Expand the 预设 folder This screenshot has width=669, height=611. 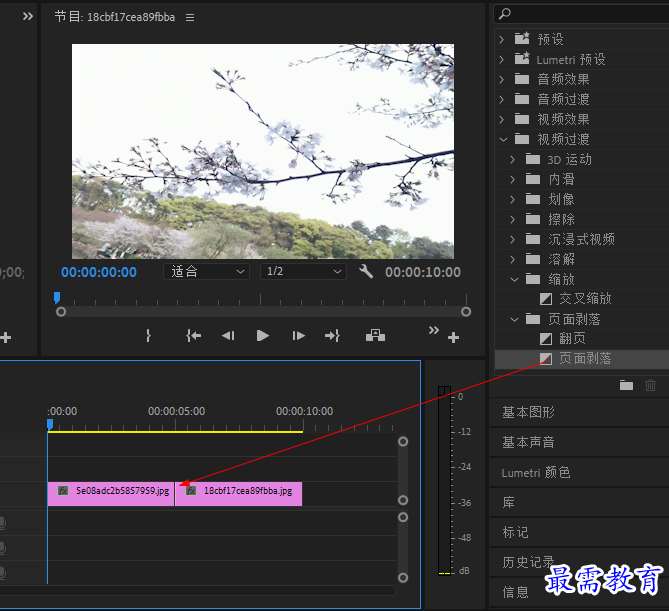pyautogui.click(x=502, y=39)
